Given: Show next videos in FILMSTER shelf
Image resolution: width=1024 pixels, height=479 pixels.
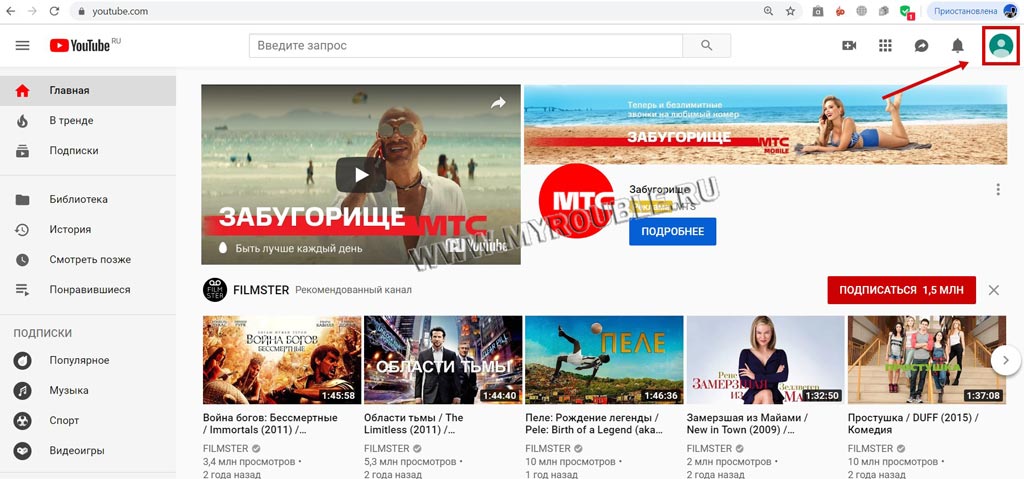Looking at the screenshot, I should click(1006, 359).
